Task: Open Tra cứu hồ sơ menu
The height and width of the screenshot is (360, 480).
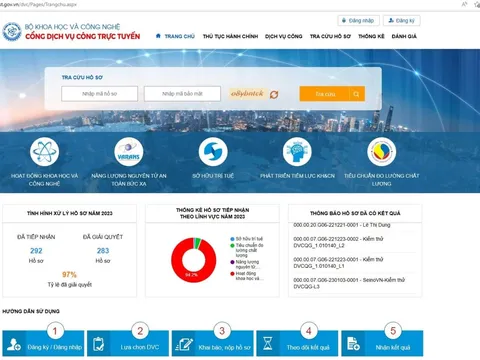Action: (x=330, y=36)
